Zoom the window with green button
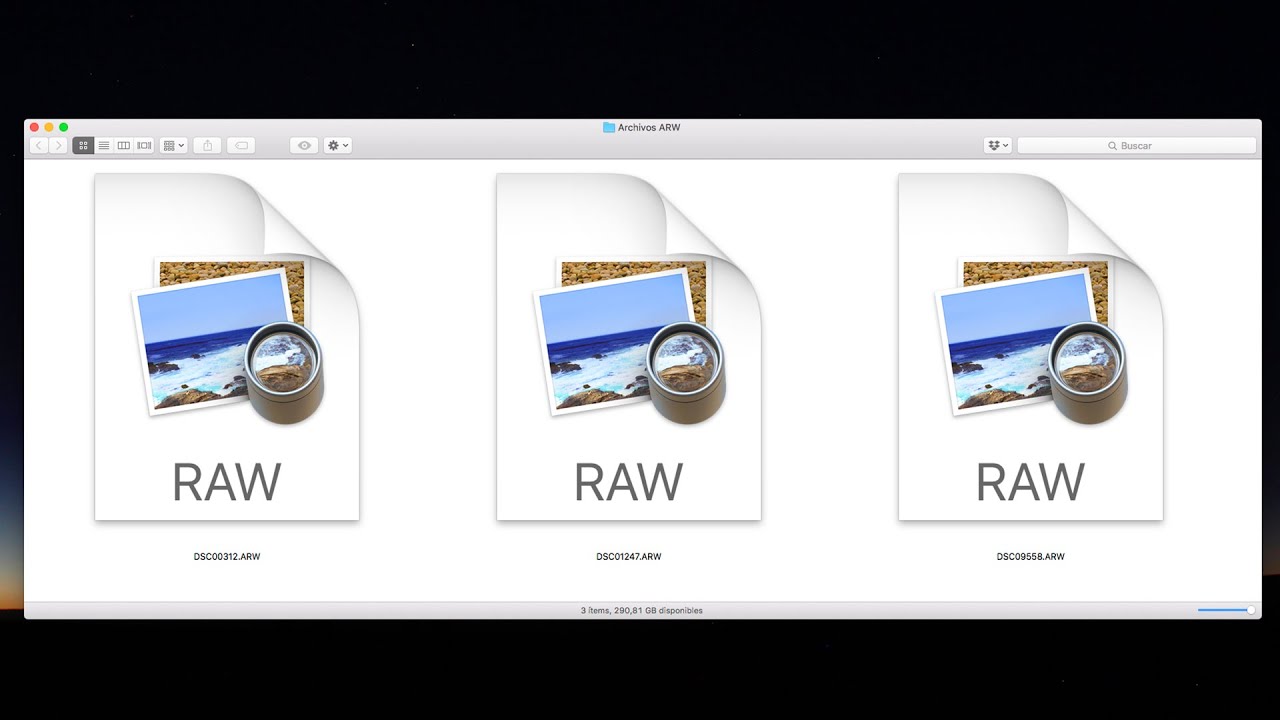This screenshot has height=720, width=1280. [64, 127]
